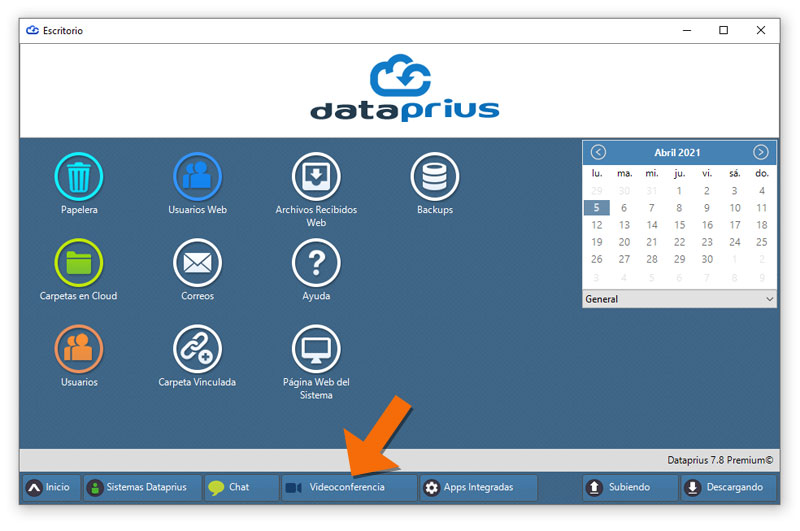The width and height of the screenshot is (800, 531).
Task: Select April 10 in the calendar
Action: click(x=734, y=208)
